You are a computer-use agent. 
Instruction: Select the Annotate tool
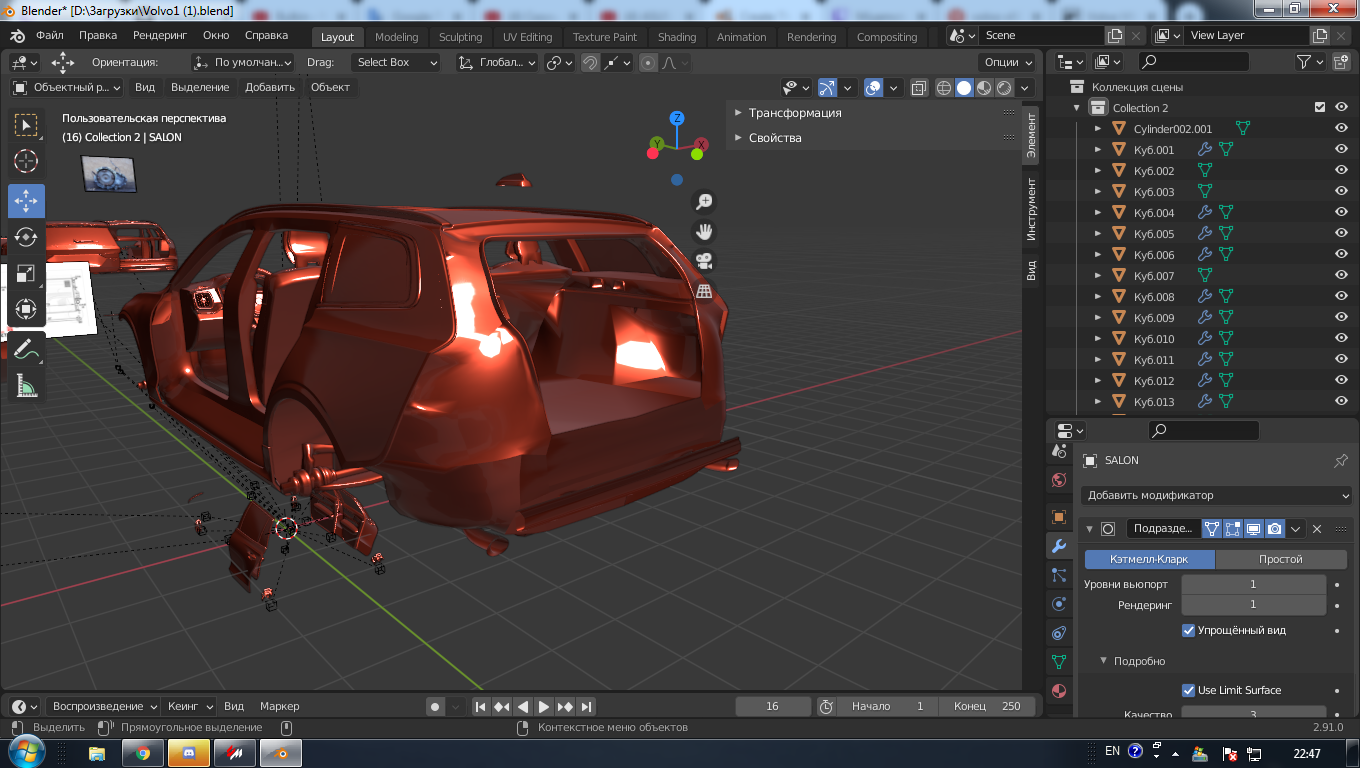26,349
